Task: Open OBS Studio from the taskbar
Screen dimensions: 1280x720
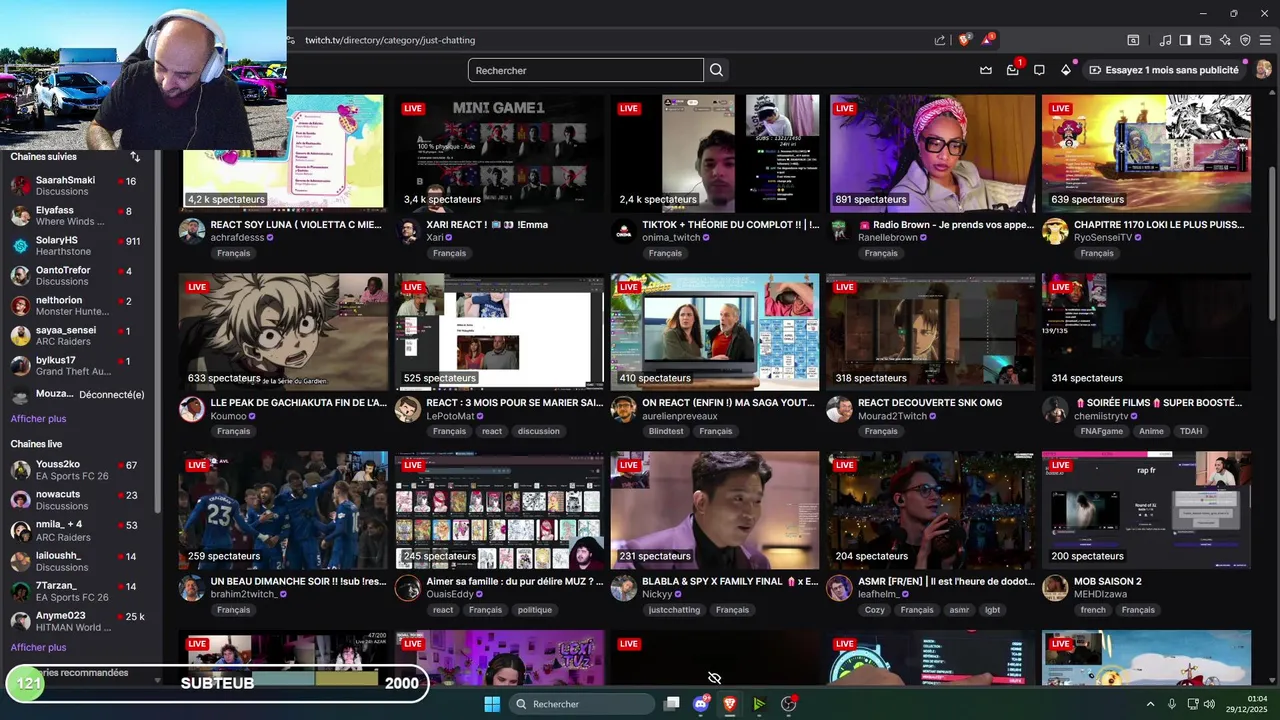Action: (x=789, y=704)
